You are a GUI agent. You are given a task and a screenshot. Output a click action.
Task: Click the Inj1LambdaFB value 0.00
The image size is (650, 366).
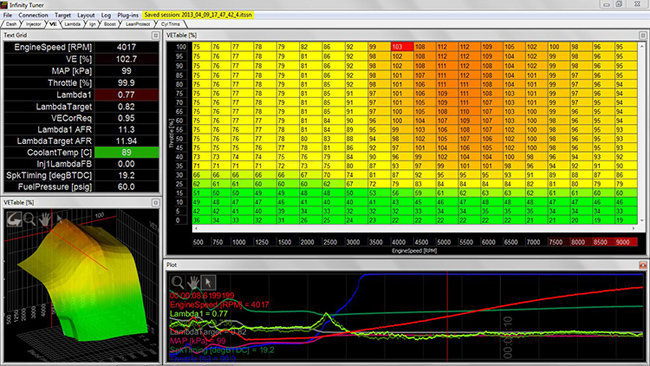pyautogui.click(x=126, y=164)
